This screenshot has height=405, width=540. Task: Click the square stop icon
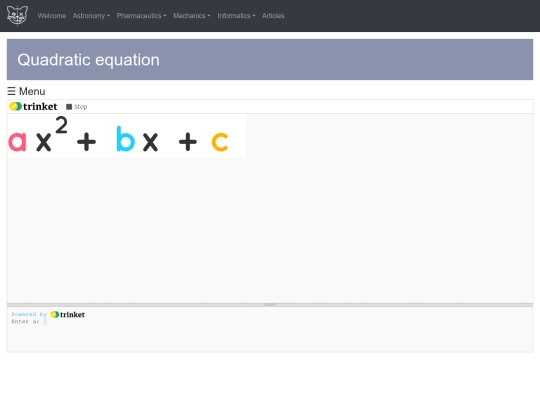pos(69,107)
